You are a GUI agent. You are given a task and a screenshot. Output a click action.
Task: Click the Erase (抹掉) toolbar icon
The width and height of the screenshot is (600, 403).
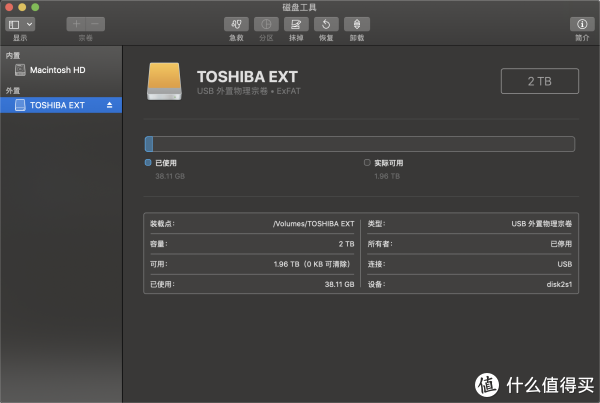(x=295, y=23)
